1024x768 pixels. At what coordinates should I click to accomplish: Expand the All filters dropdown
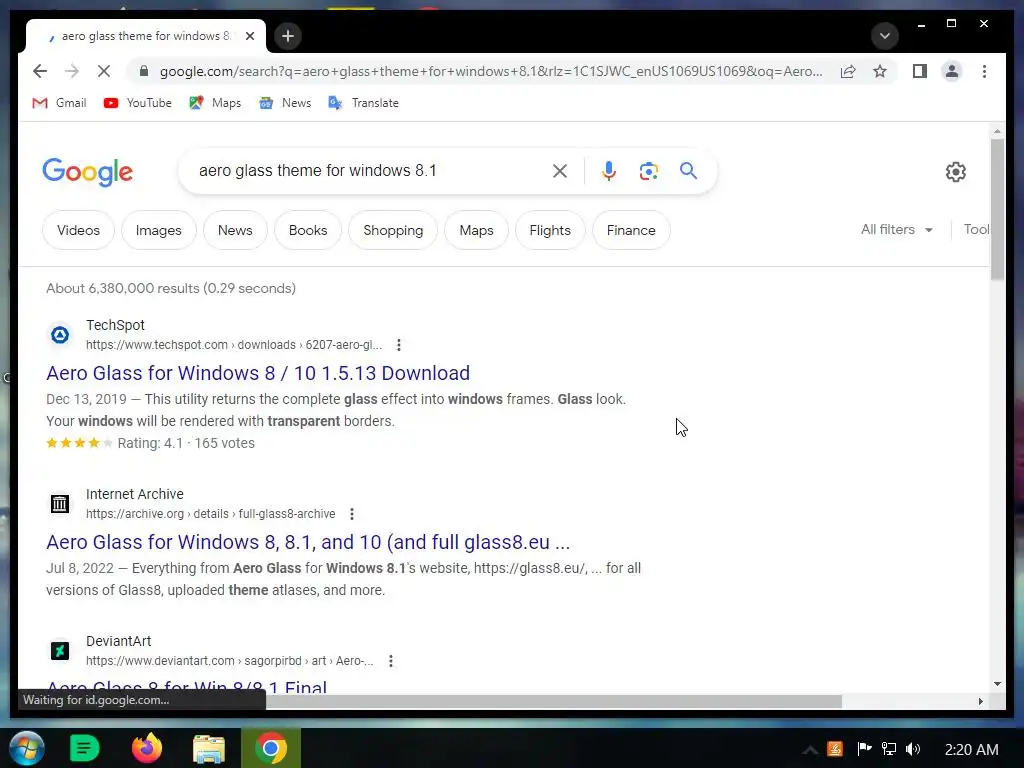[x=897, y=229]
